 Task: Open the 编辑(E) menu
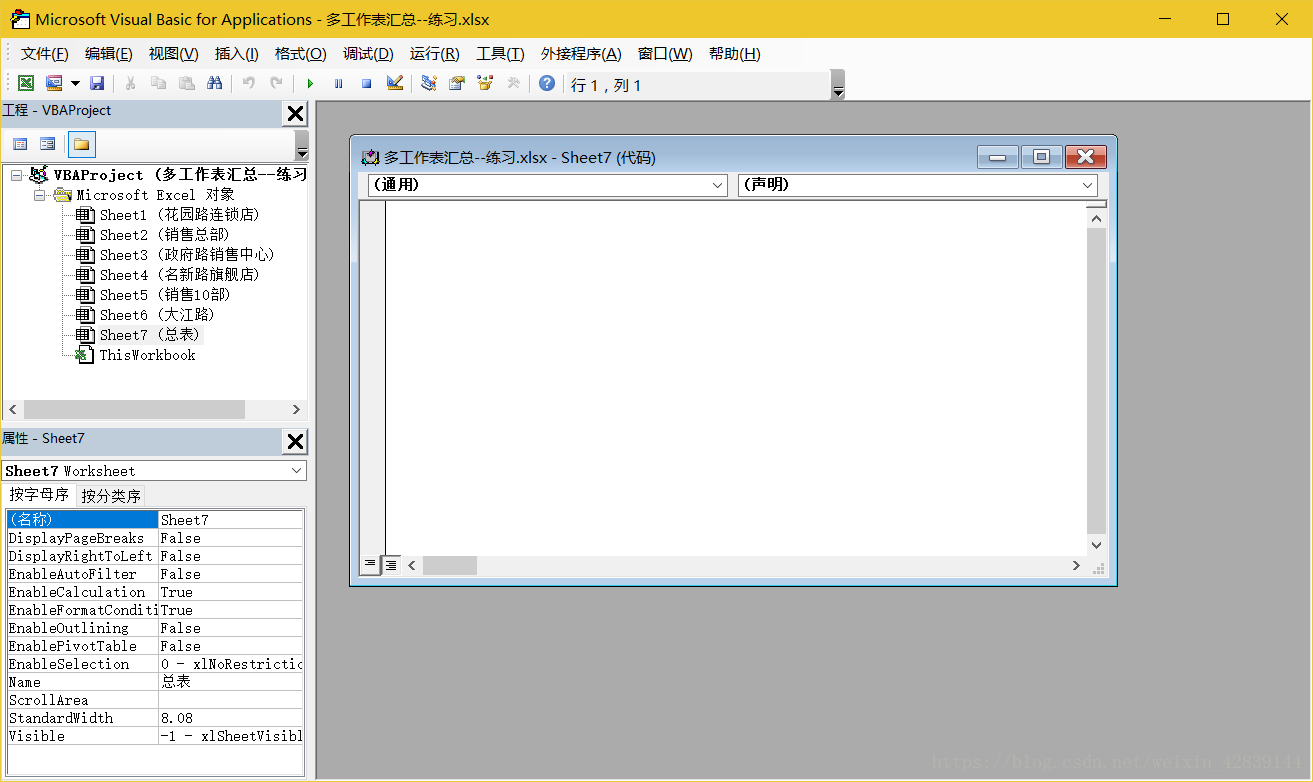[x=108, y=54]
